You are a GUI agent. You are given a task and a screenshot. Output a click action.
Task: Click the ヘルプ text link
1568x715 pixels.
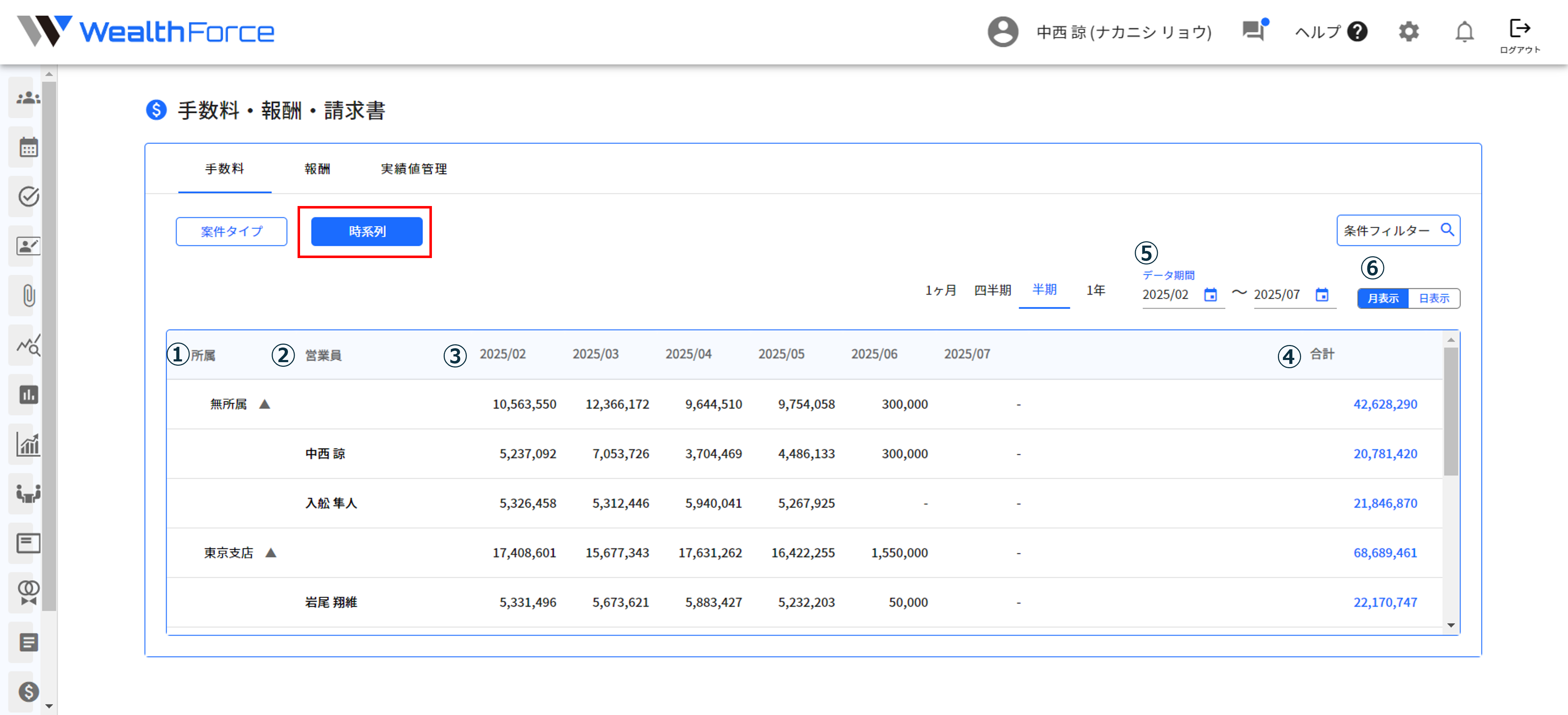click(x=1317, y=32)
